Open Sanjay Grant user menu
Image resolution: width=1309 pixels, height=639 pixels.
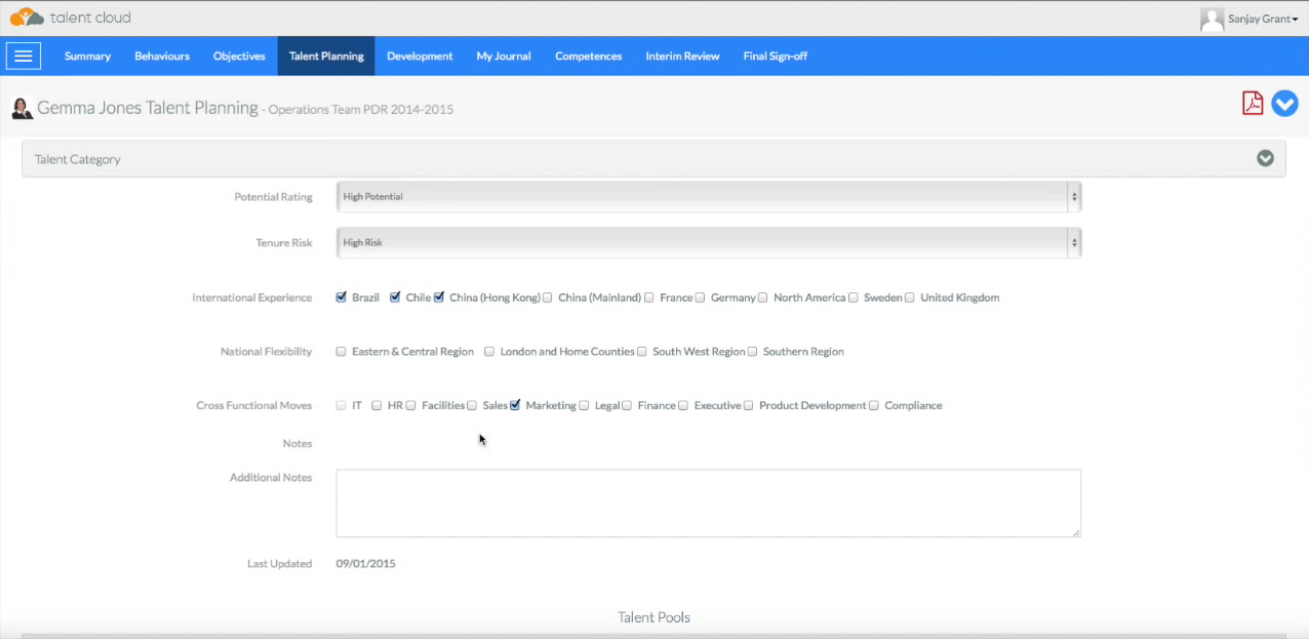pyautogui.click(x=1262, y=19)
